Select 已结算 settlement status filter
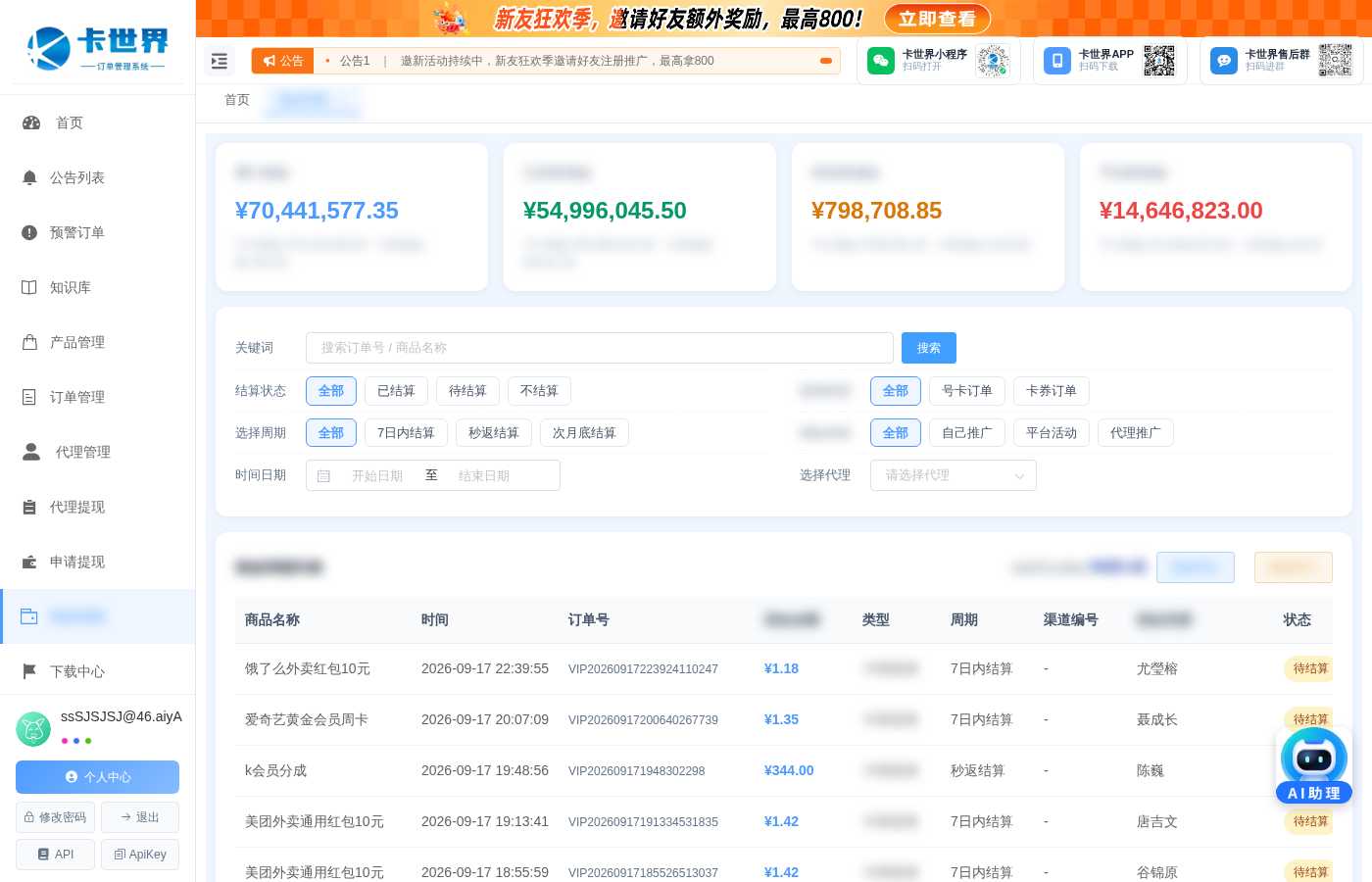 [396, 391]
